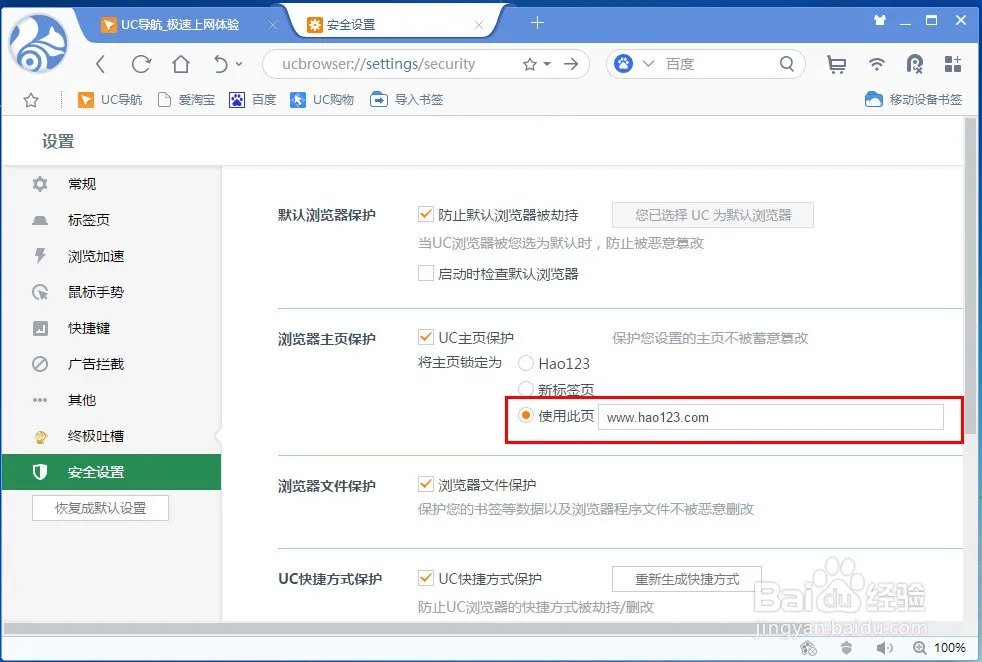
Task: Switch to the UC导航 tab
Action: pyautogui.click(x=180, y=20)
